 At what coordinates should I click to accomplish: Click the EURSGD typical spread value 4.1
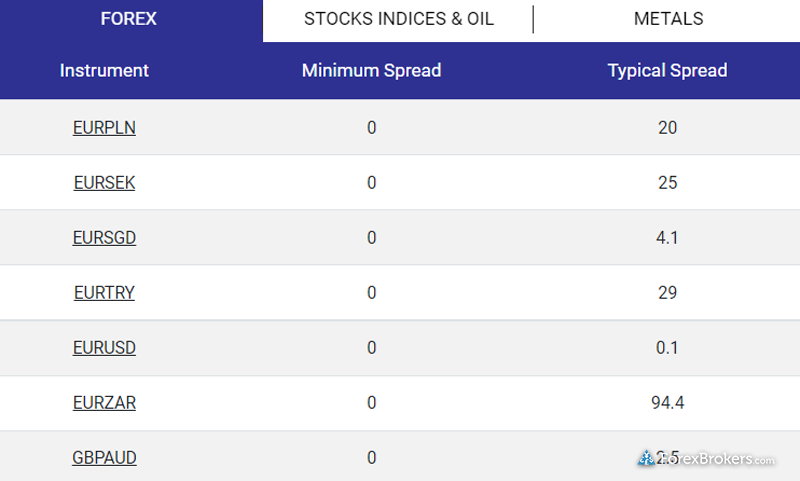click(x=667, y=238)
